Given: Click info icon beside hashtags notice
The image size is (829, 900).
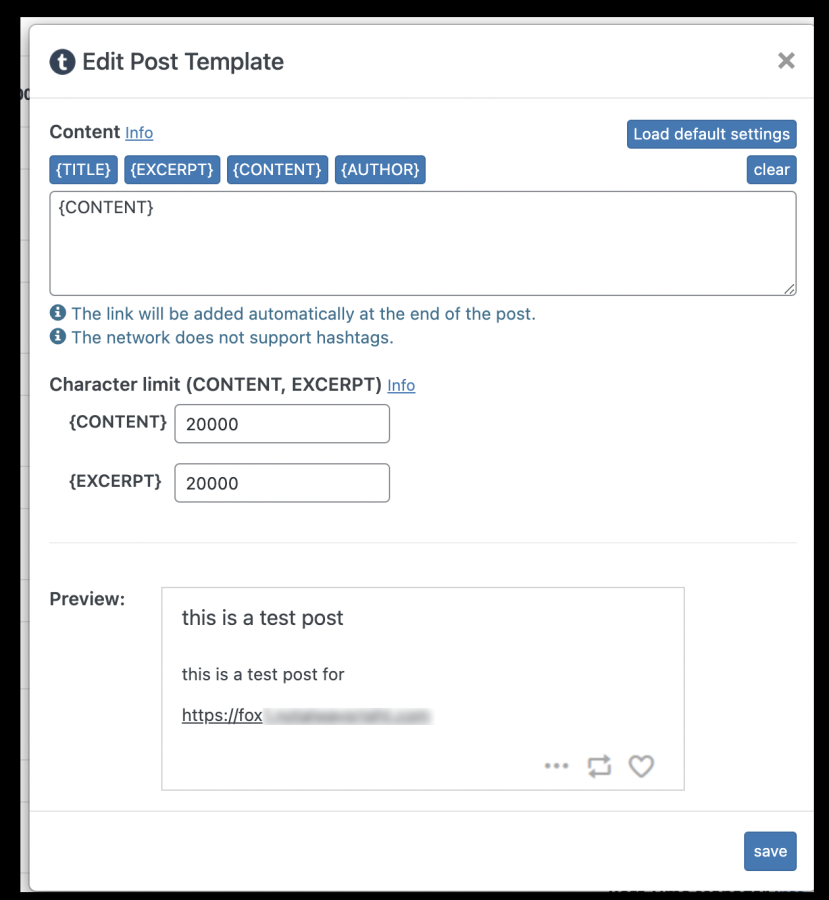Looking at the screenshot, I should click(58, 337).
